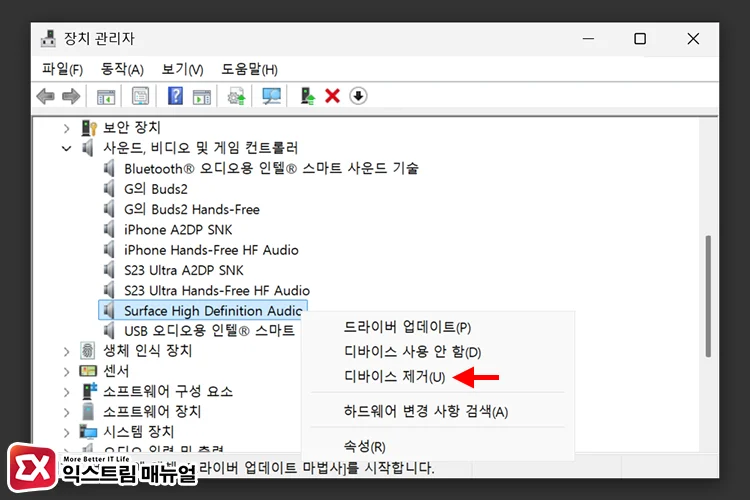Select Bluetooth® 오디오용 인텔® 스마트 사운드 기술
The width and height of the screenshot is (750, 500).
point(271,168)
